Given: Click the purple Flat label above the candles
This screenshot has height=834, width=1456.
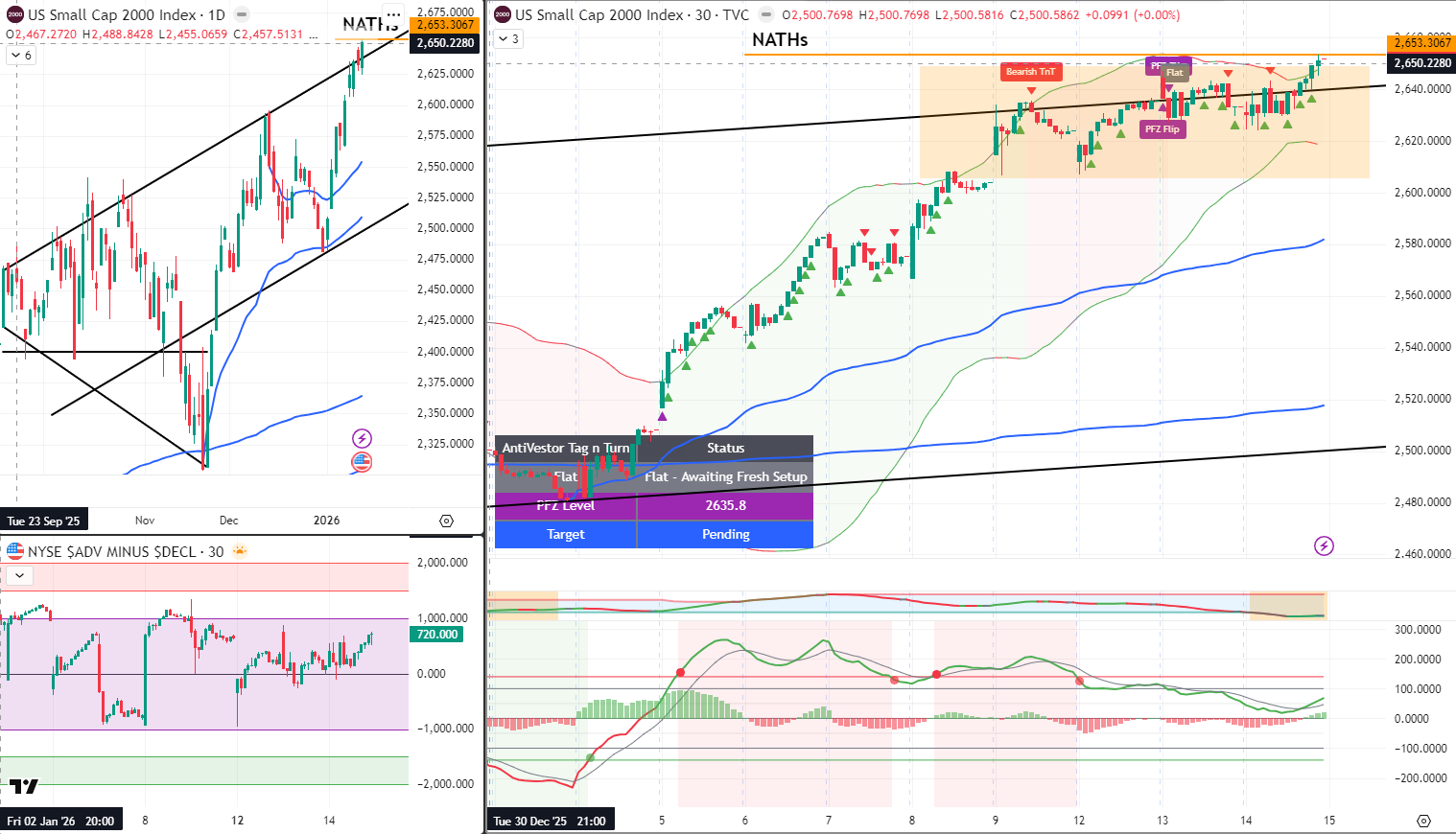Looking at the screenshot, I should pyautogui.click(x=1174, y=72).
